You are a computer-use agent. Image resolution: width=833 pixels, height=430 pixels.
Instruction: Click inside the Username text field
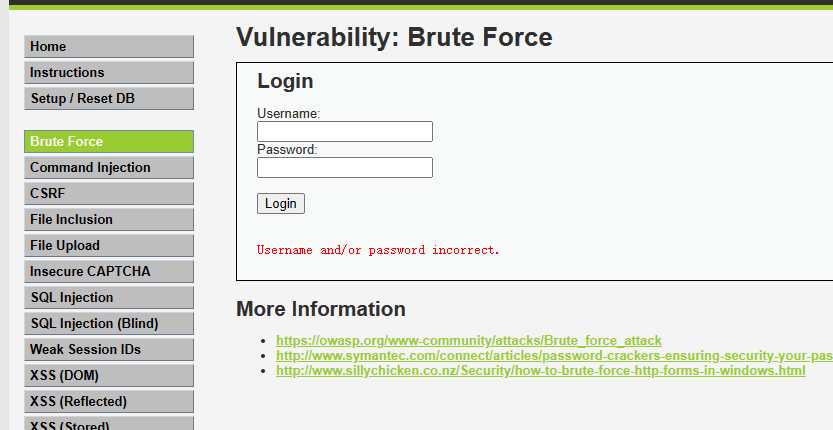pyautogui.click(x=344, y=132)
